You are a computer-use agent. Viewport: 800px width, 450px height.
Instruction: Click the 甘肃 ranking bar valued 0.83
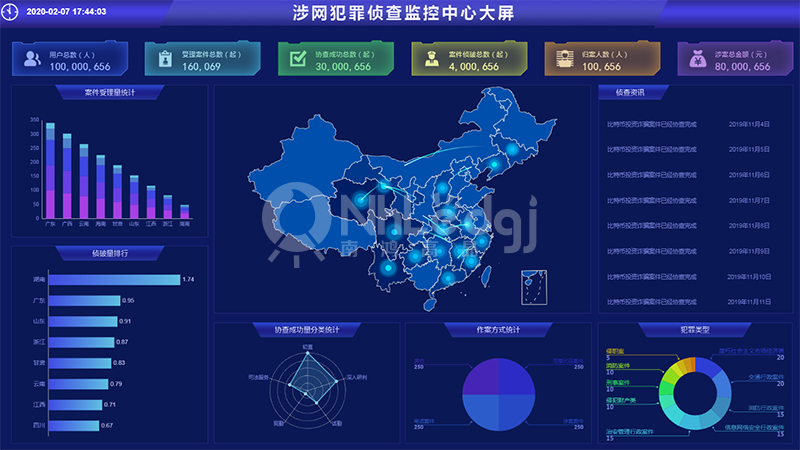pyautogui.click(x=80, y=363)
